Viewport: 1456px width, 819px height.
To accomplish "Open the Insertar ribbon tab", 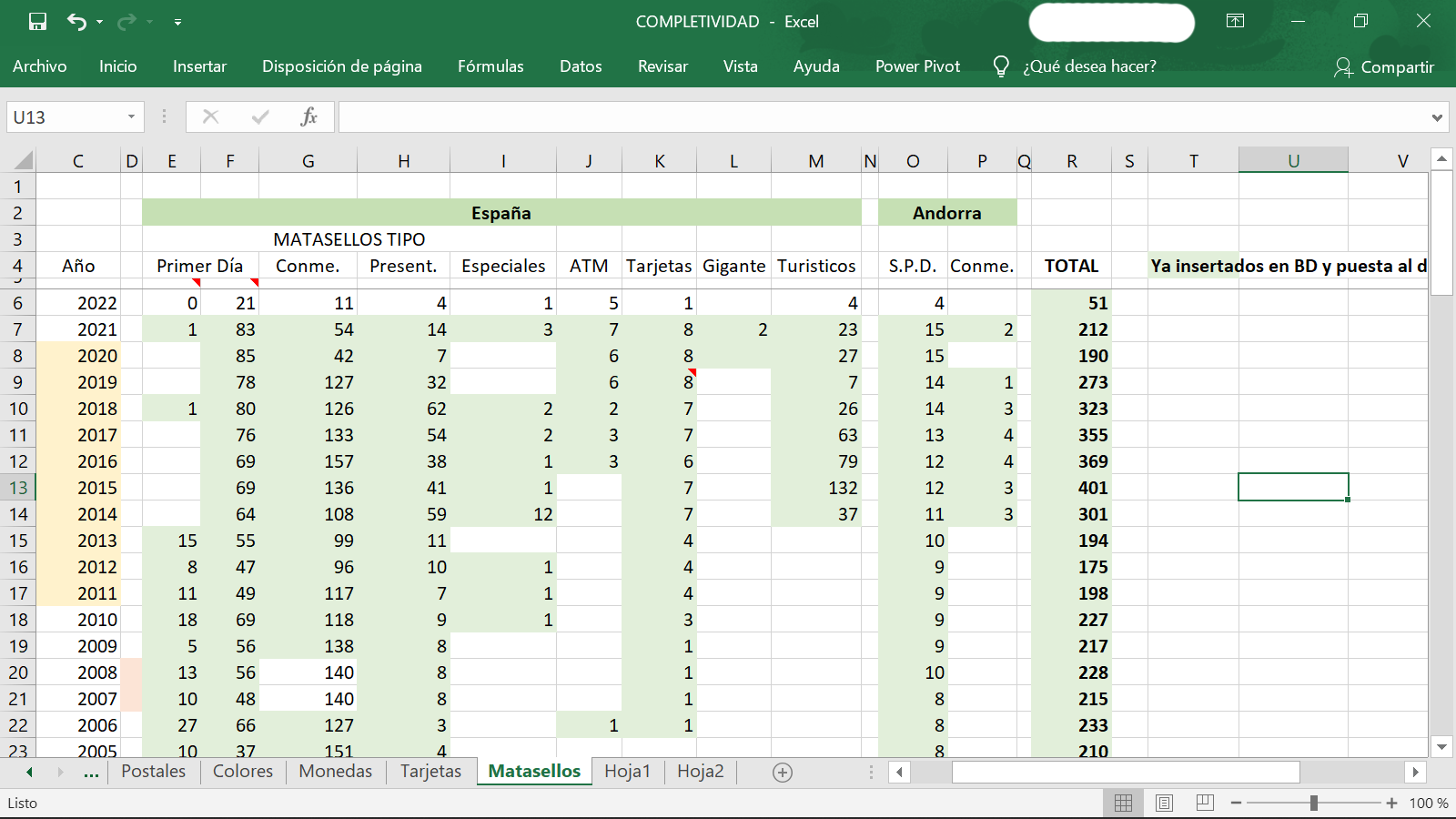I will click(199, 66).
